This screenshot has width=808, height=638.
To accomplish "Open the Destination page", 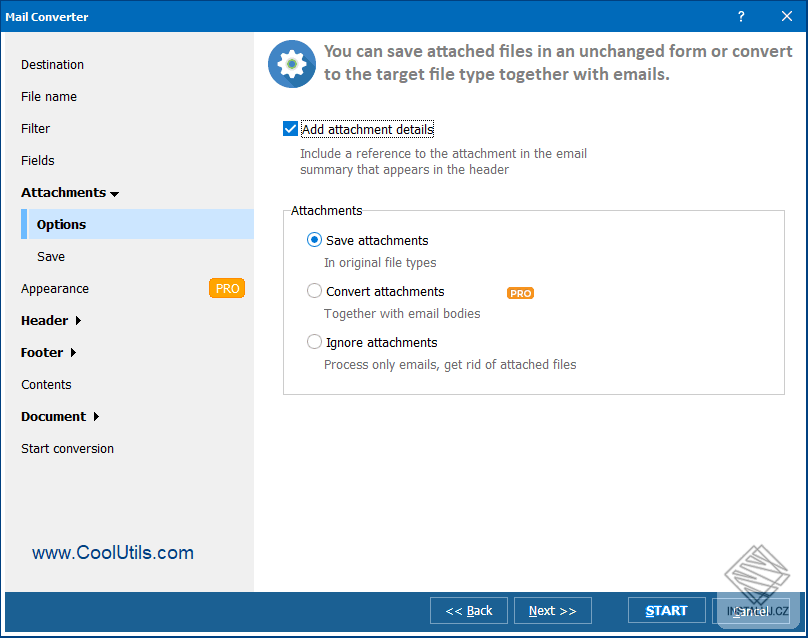I will 52,64.
